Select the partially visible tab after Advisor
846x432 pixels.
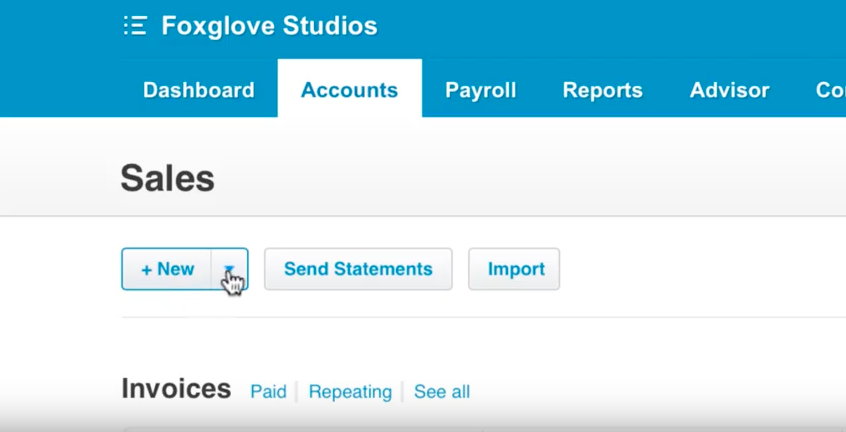pyautogui.click(x=830, y=90)
